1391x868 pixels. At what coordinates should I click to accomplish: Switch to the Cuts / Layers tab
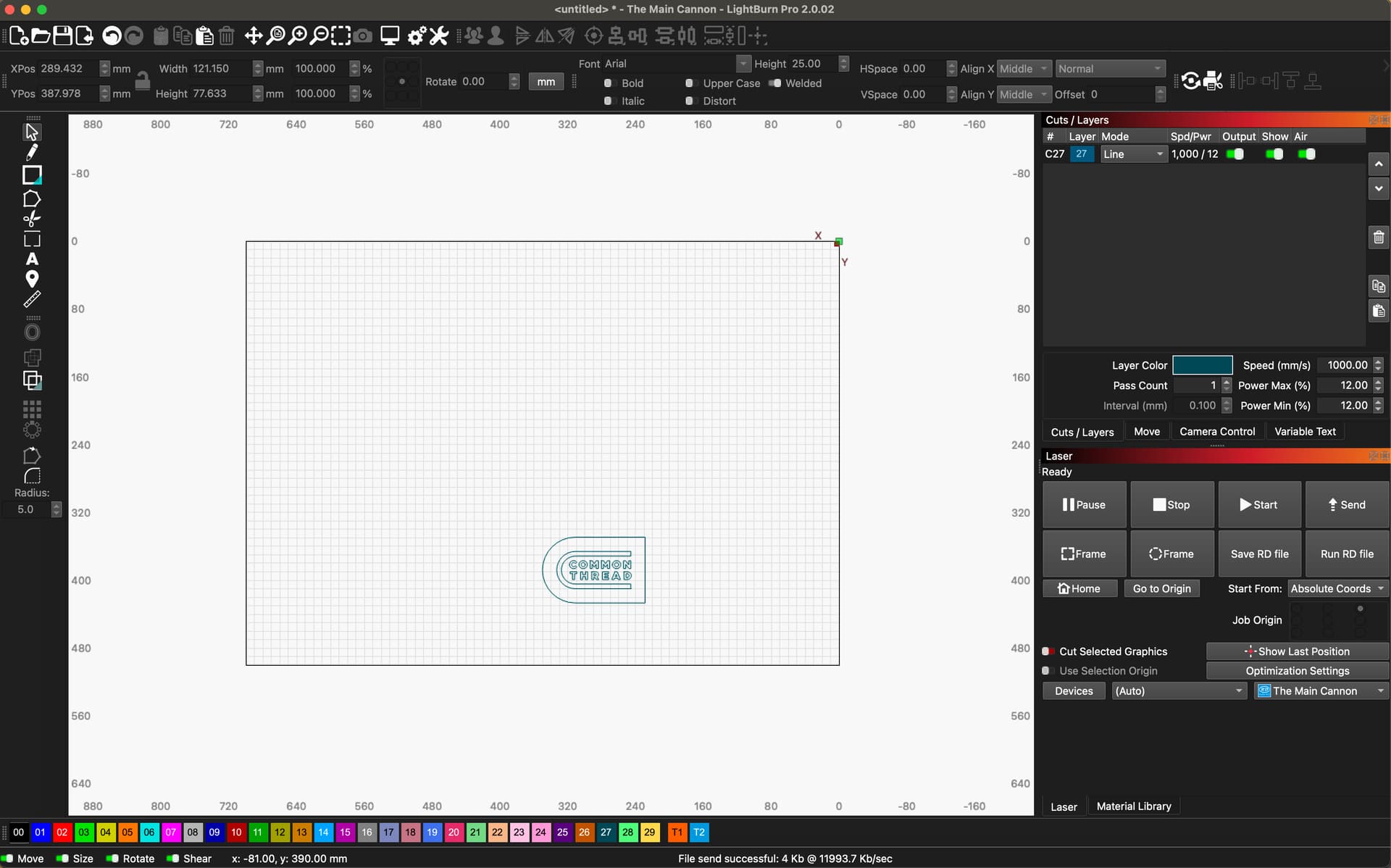point(1082,432)
